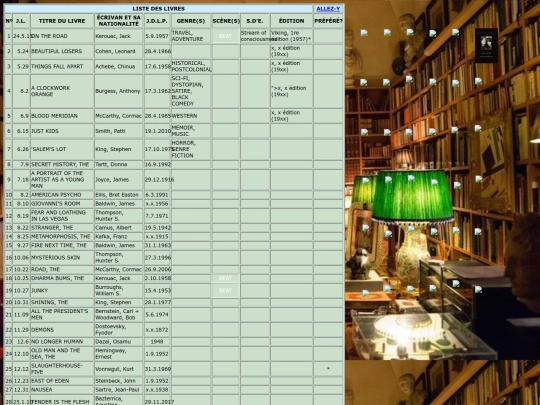Select the 'GENRE(S)' column header
Image resolution: width=540 pixels, height=405 pixels.
tap(191, 21)
